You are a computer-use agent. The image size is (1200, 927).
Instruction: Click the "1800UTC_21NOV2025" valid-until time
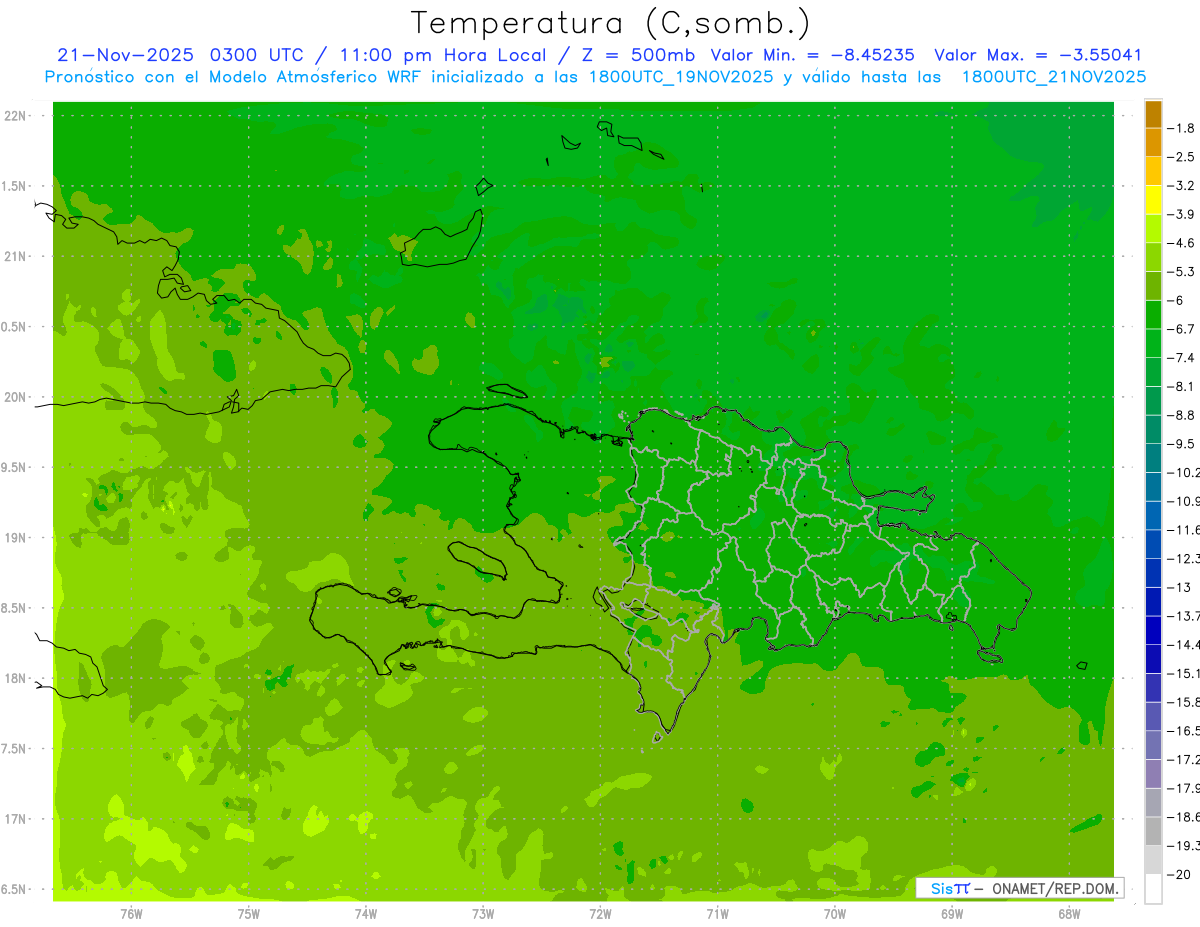click(1054, 77)
